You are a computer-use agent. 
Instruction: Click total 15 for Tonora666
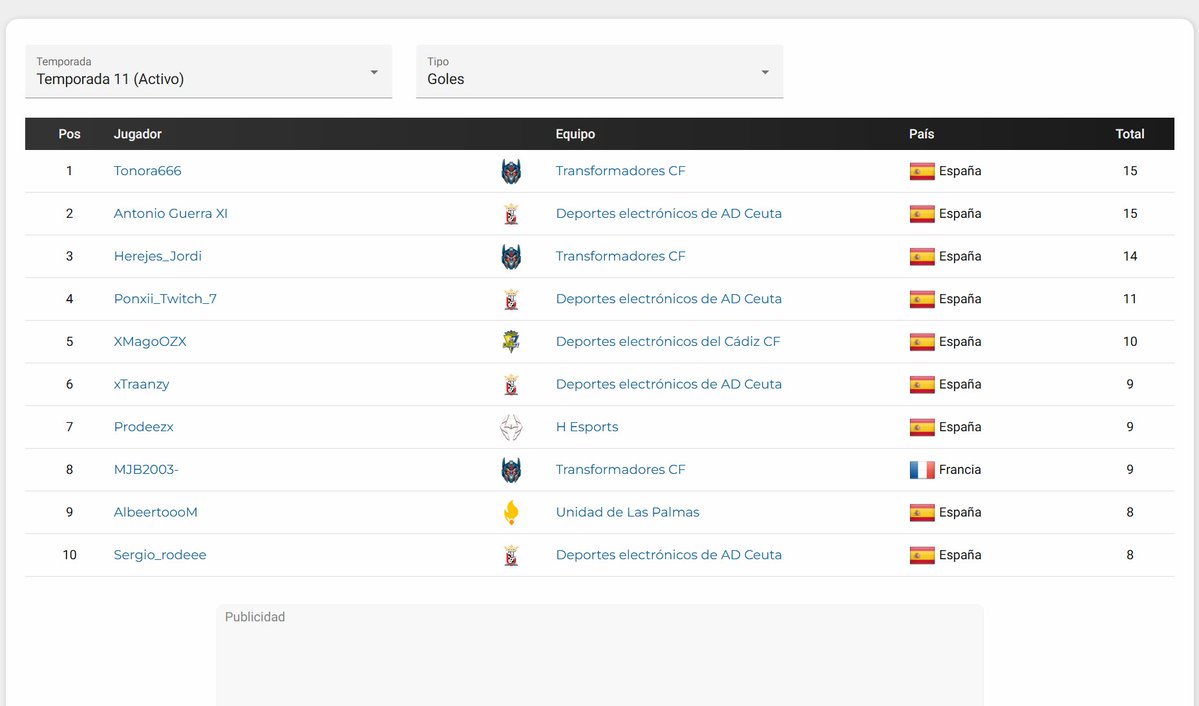(1129, 171)
